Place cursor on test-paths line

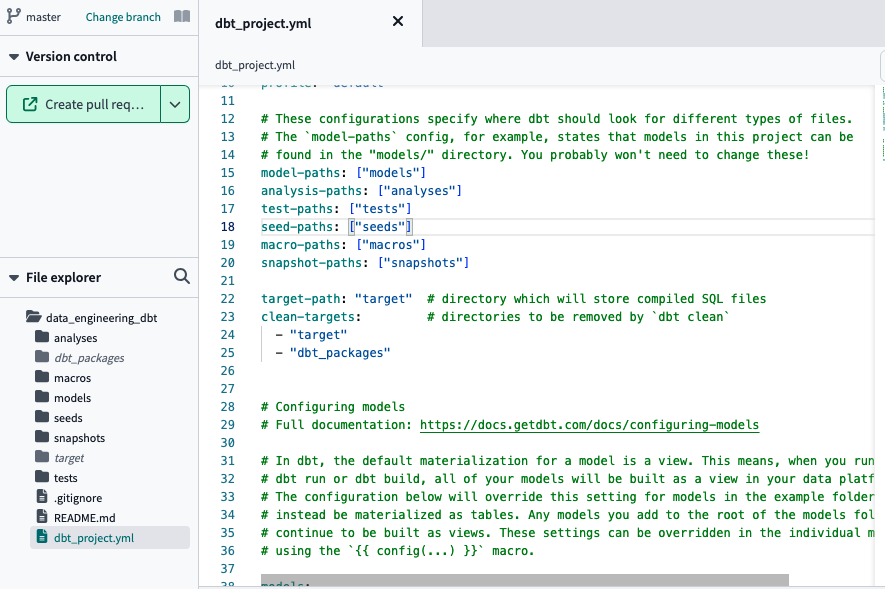click(336, 209)
